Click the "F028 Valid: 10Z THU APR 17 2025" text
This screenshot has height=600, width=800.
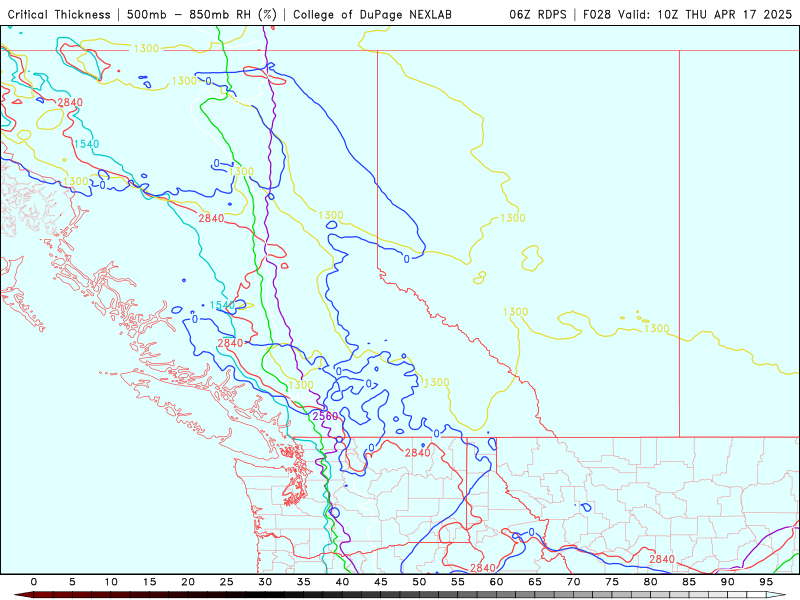click(687, 15)
